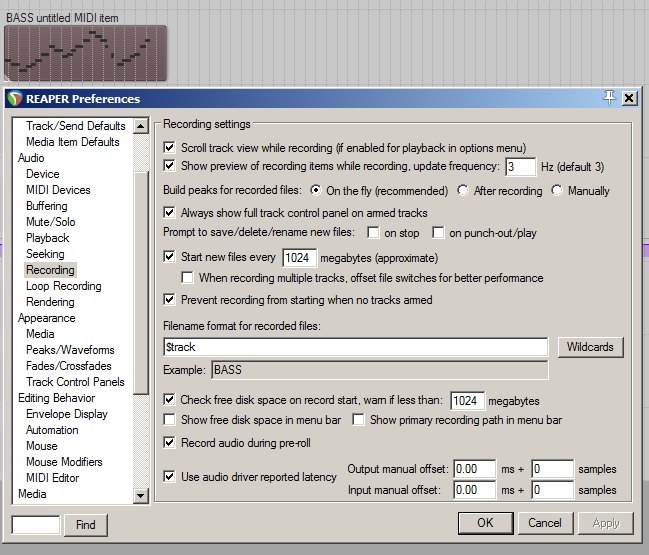Enable Show primary recording path in menu bar
649x555 pixels.
(x=358, y=420)
